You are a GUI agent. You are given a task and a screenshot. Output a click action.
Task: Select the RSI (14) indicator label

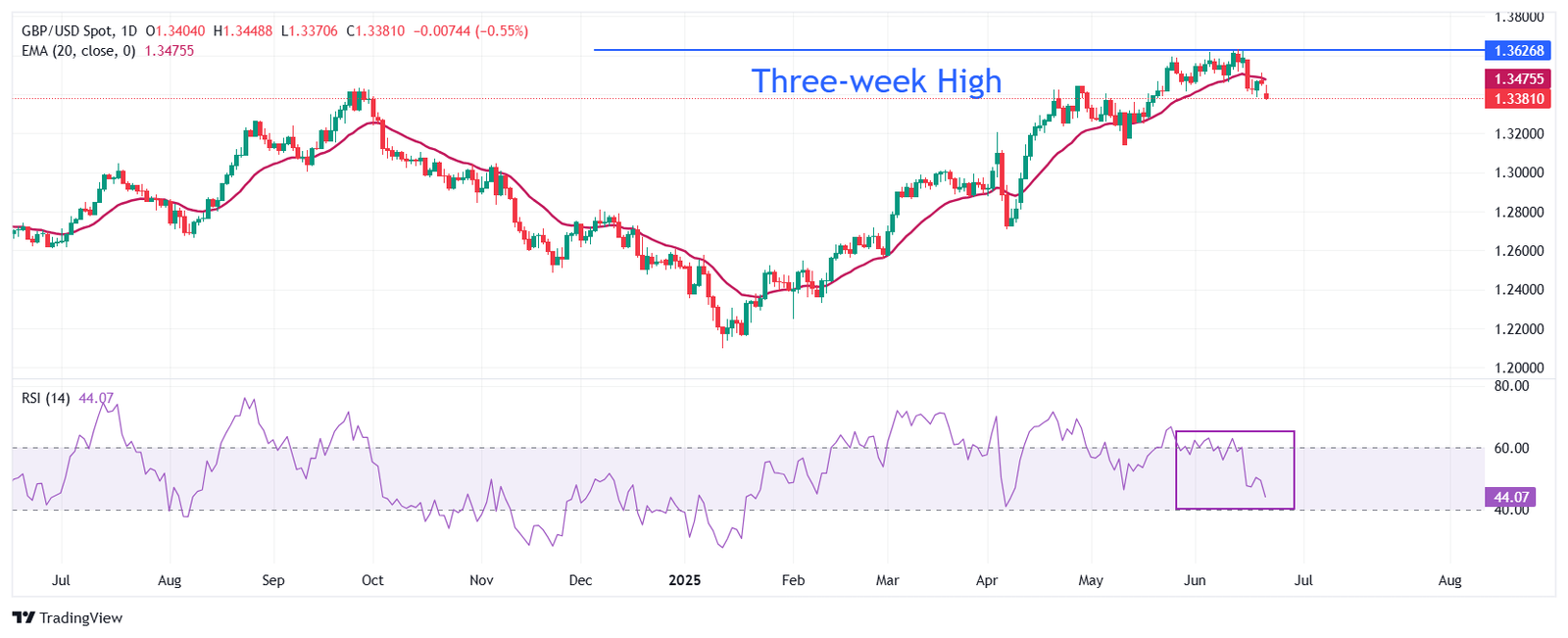pos(46,398)
